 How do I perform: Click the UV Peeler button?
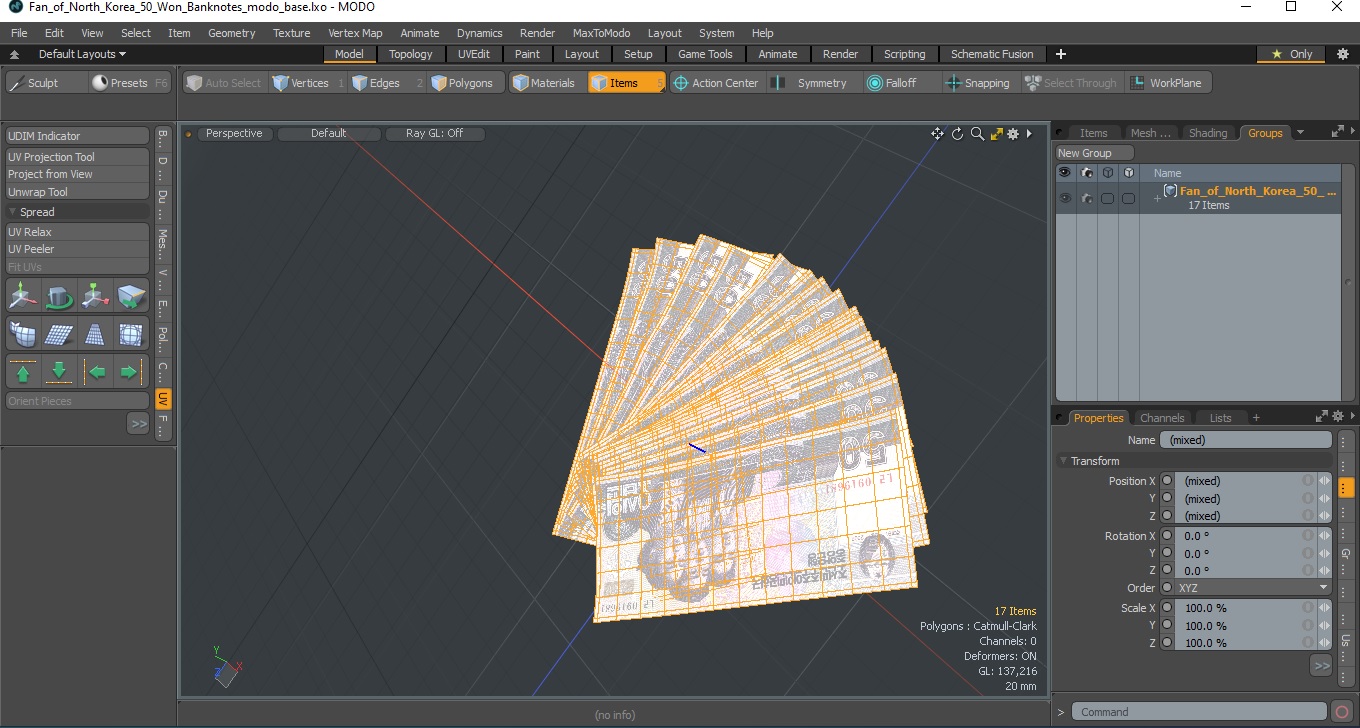pos(77,249)
